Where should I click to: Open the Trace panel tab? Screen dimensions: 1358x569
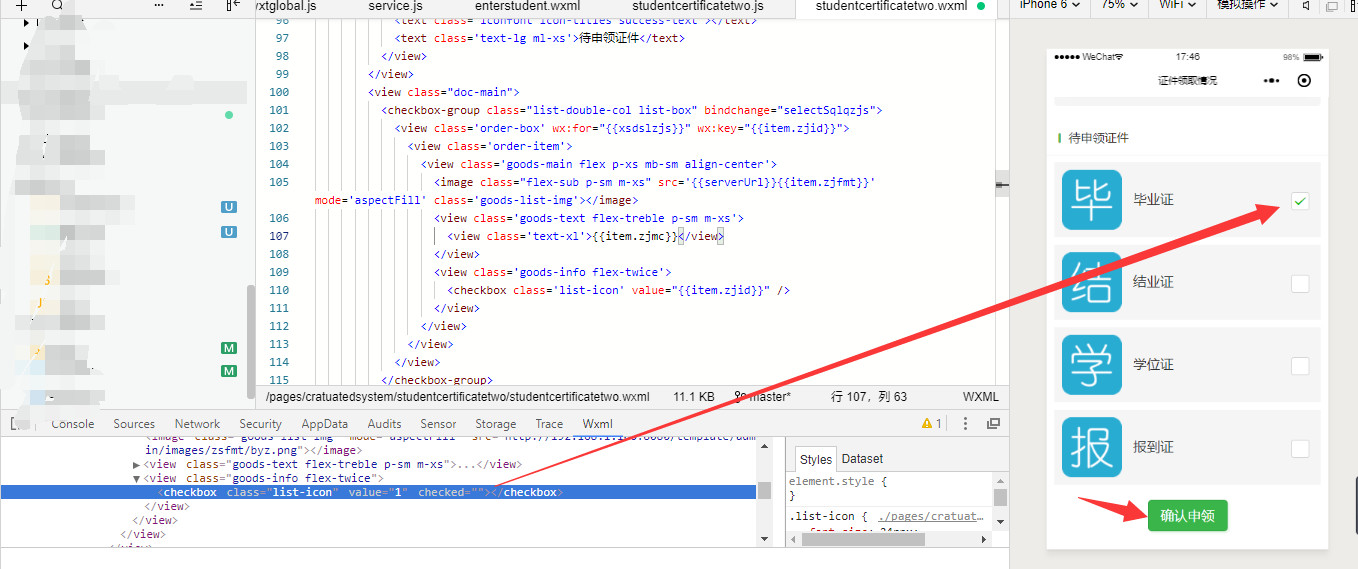(549, 424)
